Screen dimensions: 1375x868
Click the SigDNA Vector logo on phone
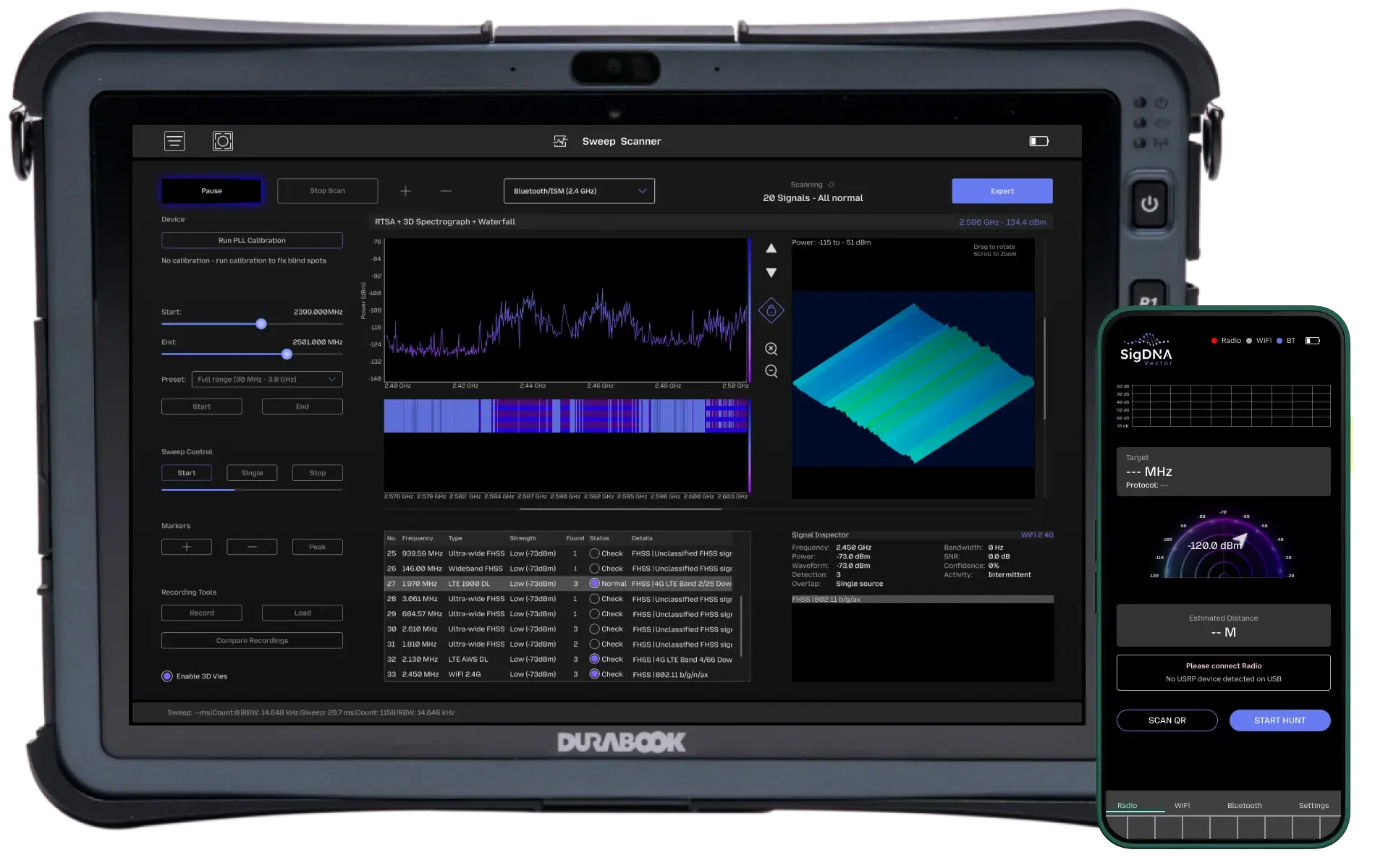pyautogui.click(x=1146, y=350)
